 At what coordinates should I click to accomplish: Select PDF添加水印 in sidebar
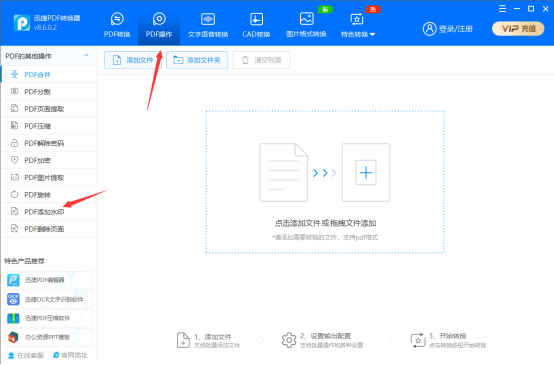pyautogui.click(x=49, y=212)
